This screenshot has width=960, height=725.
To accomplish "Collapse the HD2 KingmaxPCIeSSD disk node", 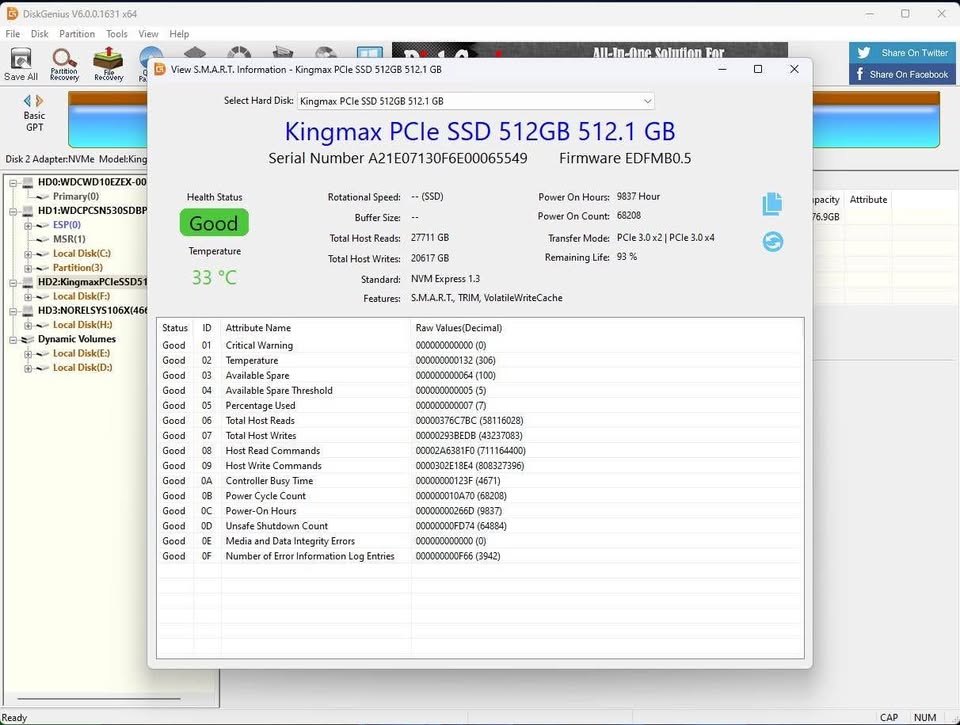I will [13, 283].
